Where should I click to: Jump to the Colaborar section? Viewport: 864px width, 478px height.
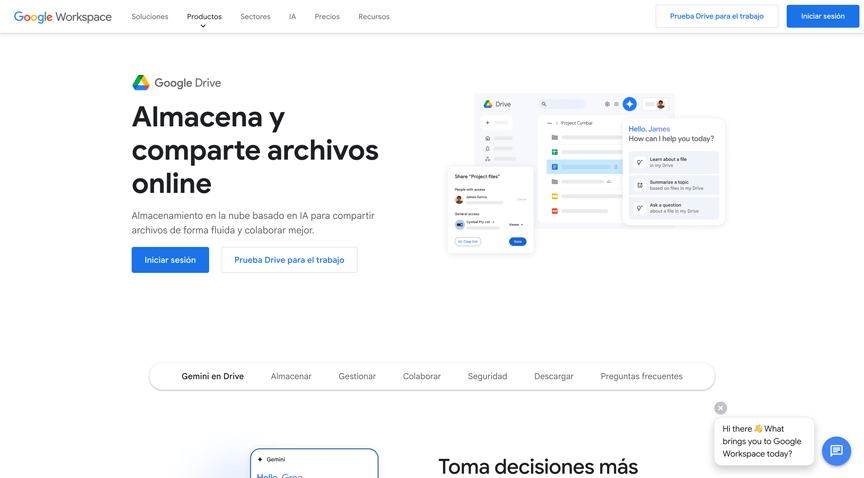point(422,376)
